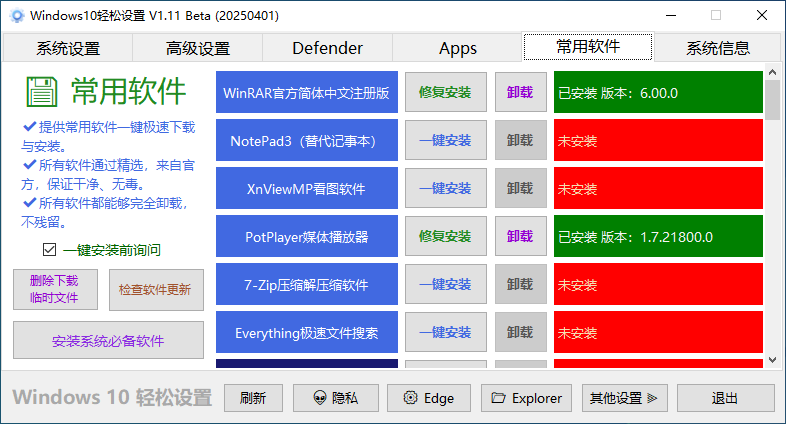Click scrollbar up arrow in software list
The image size is (786, 424).
pos(772,72)
